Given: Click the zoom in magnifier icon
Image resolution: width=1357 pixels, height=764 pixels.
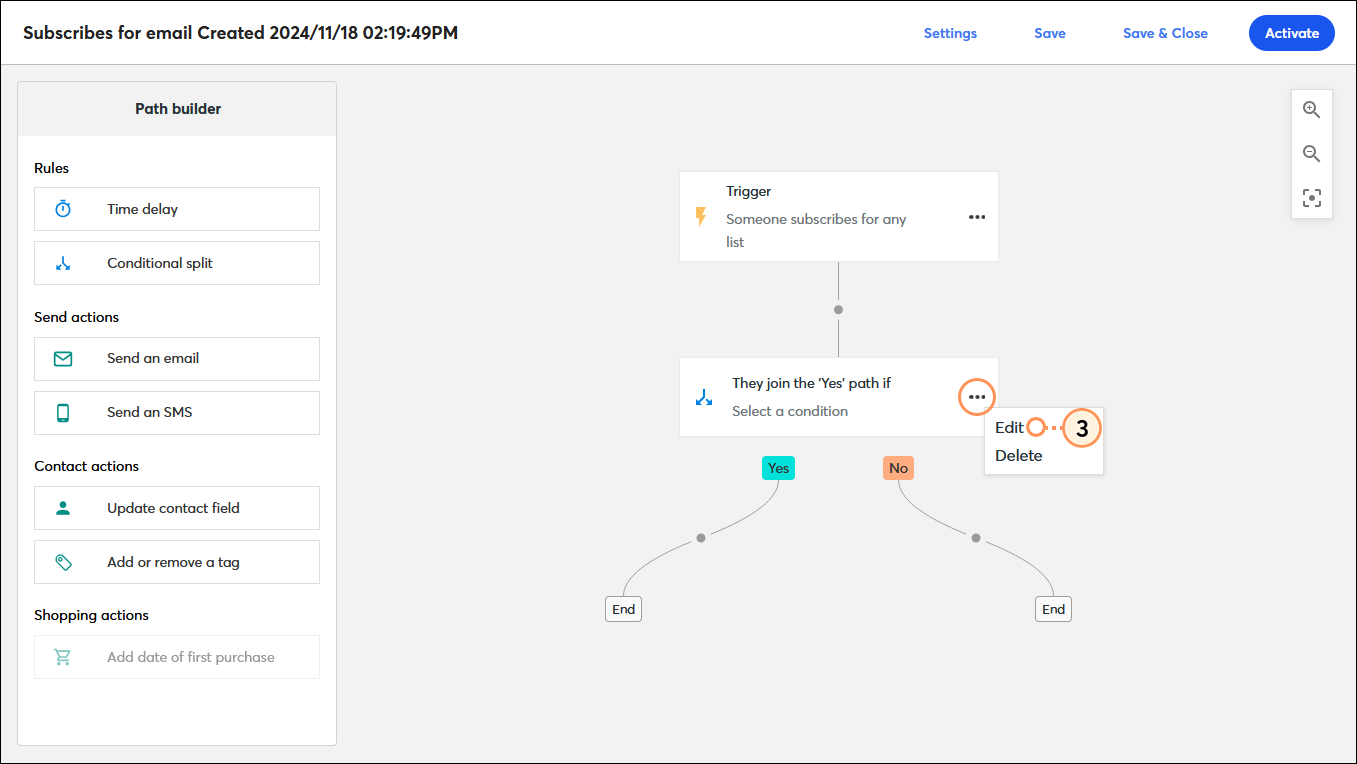Looking at the screenshot, I should [1311, 110].
